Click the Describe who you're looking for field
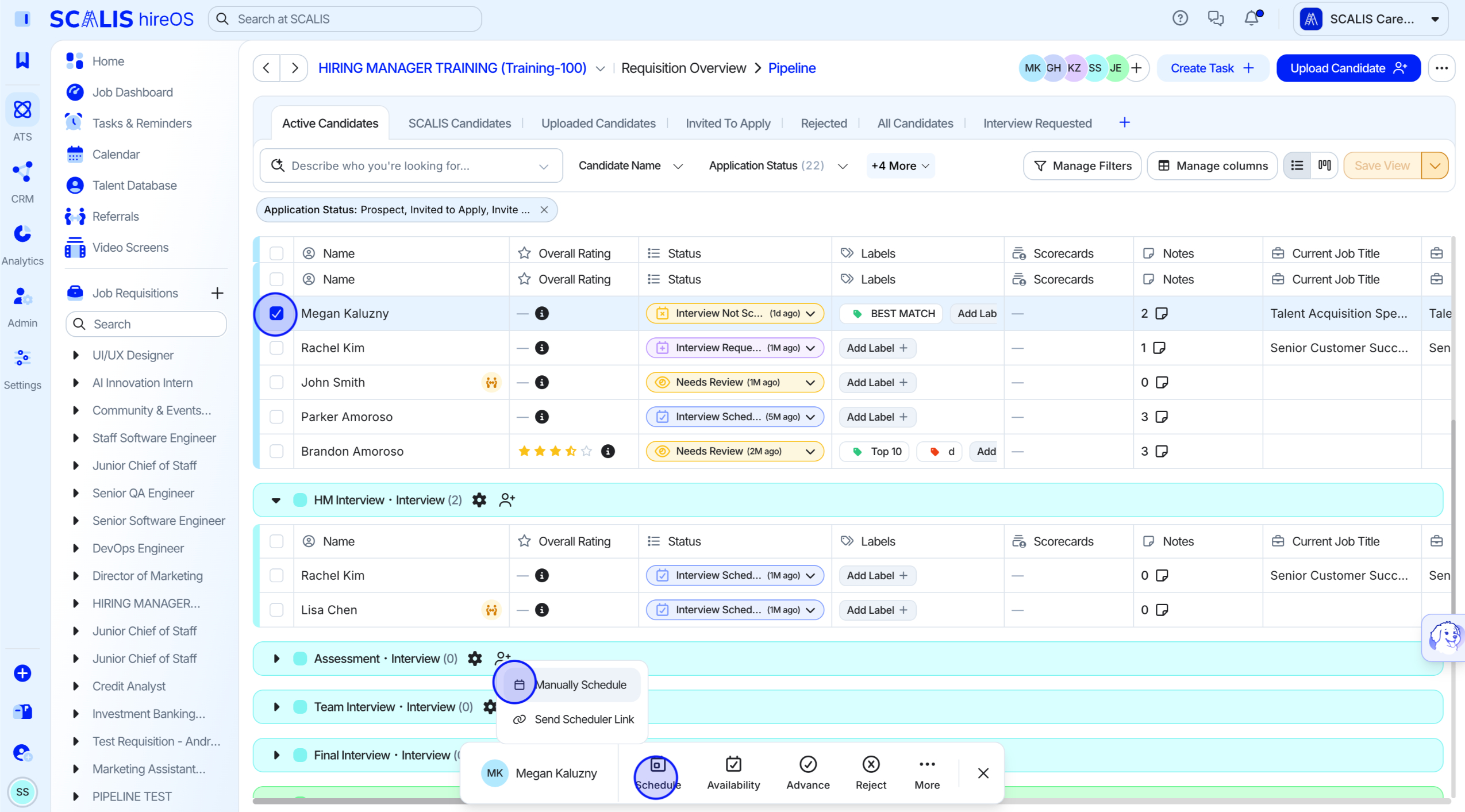1465x812 pixels. (x=411, y=166)
